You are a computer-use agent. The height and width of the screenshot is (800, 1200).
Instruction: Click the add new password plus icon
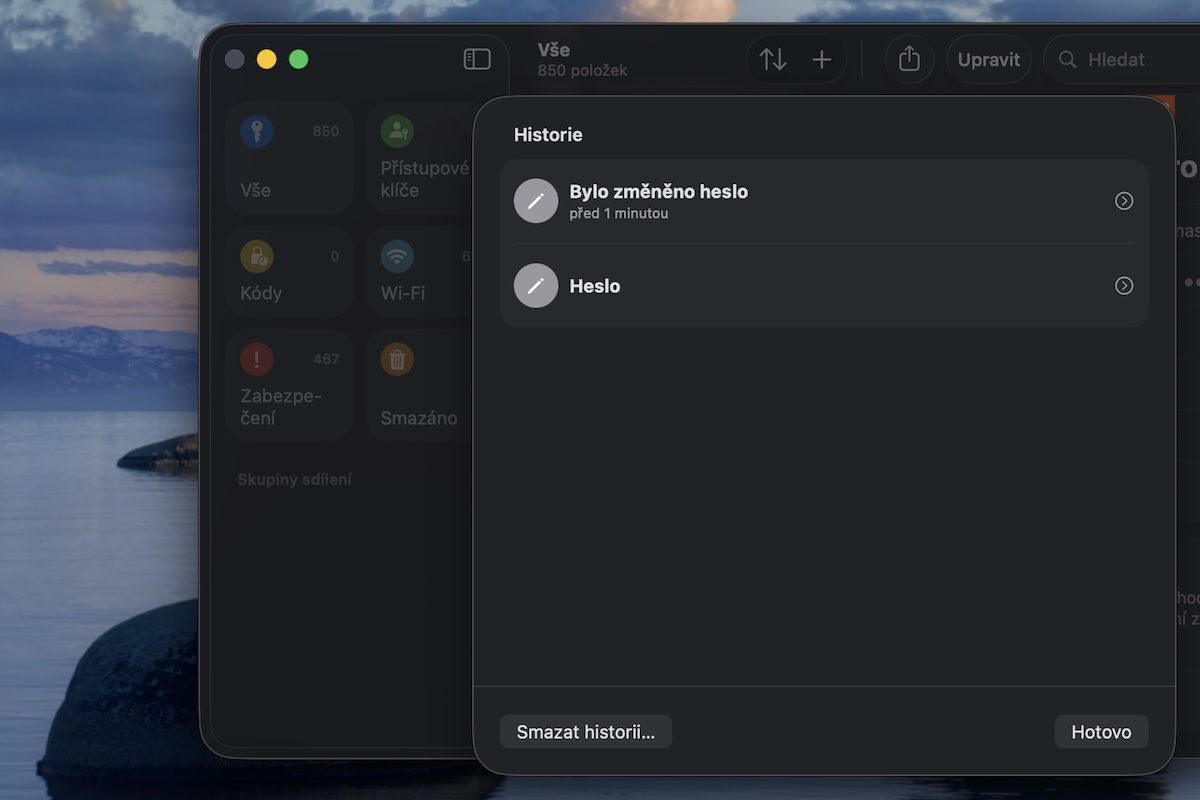(822, 59)
